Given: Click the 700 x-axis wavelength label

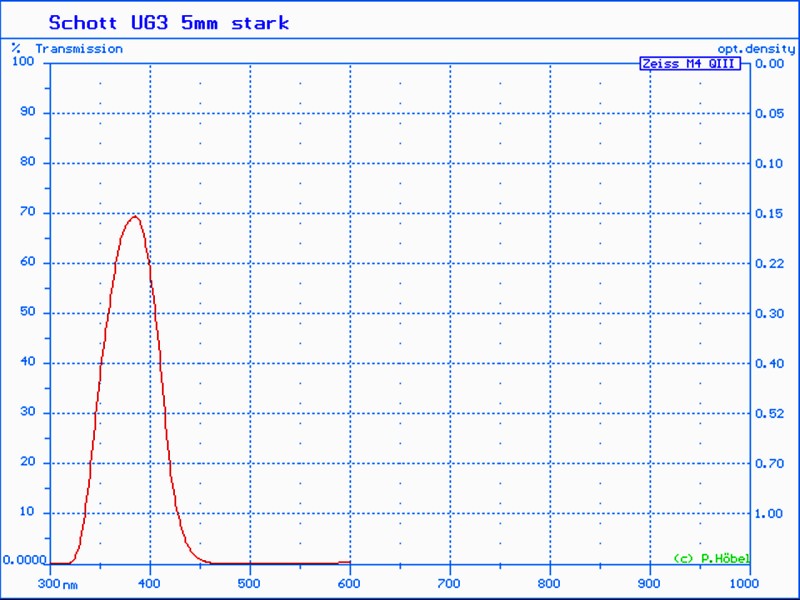Looking at the screenshot, I should (449, 583).
